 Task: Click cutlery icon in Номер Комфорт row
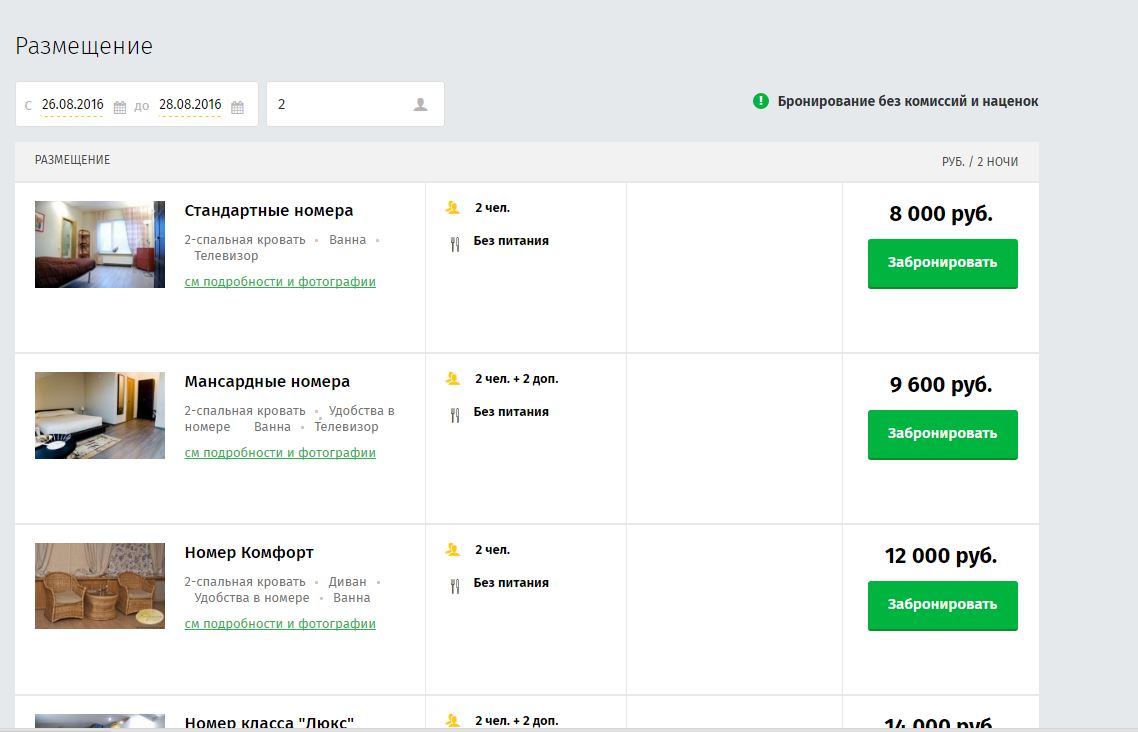pos(455,586)
